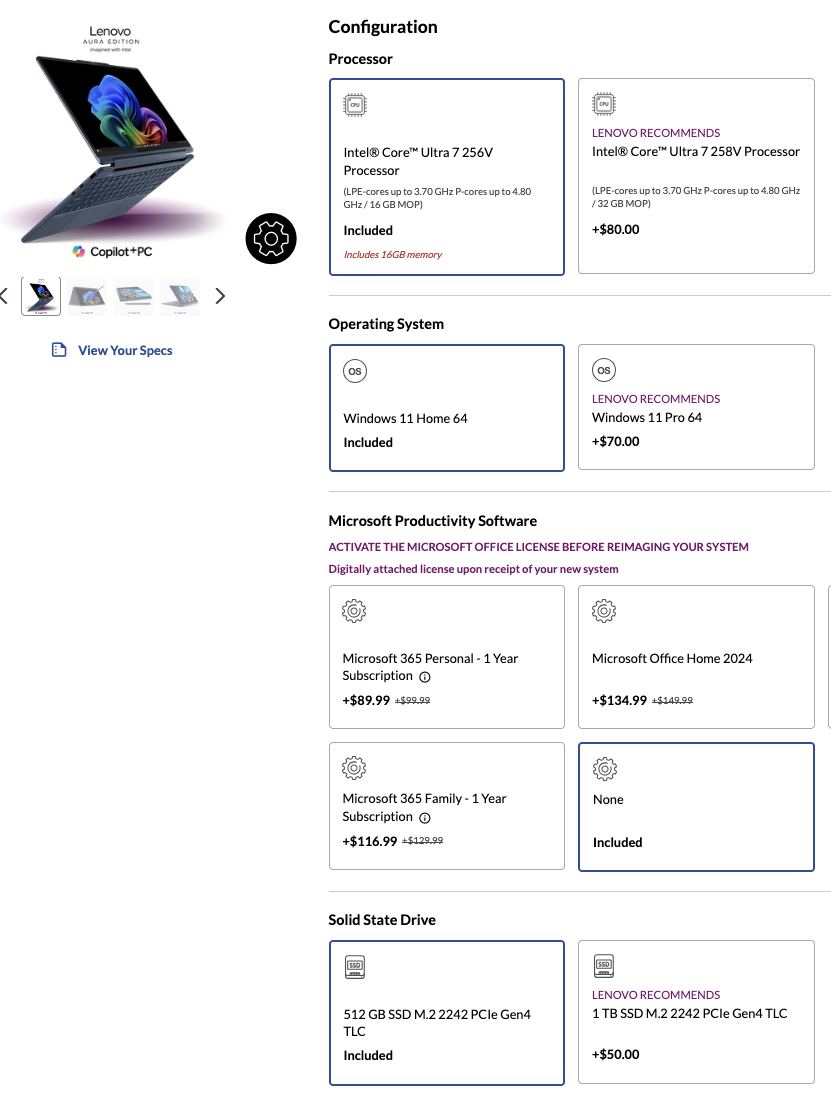View the second laptop thumbnail image

coord(88,296)
